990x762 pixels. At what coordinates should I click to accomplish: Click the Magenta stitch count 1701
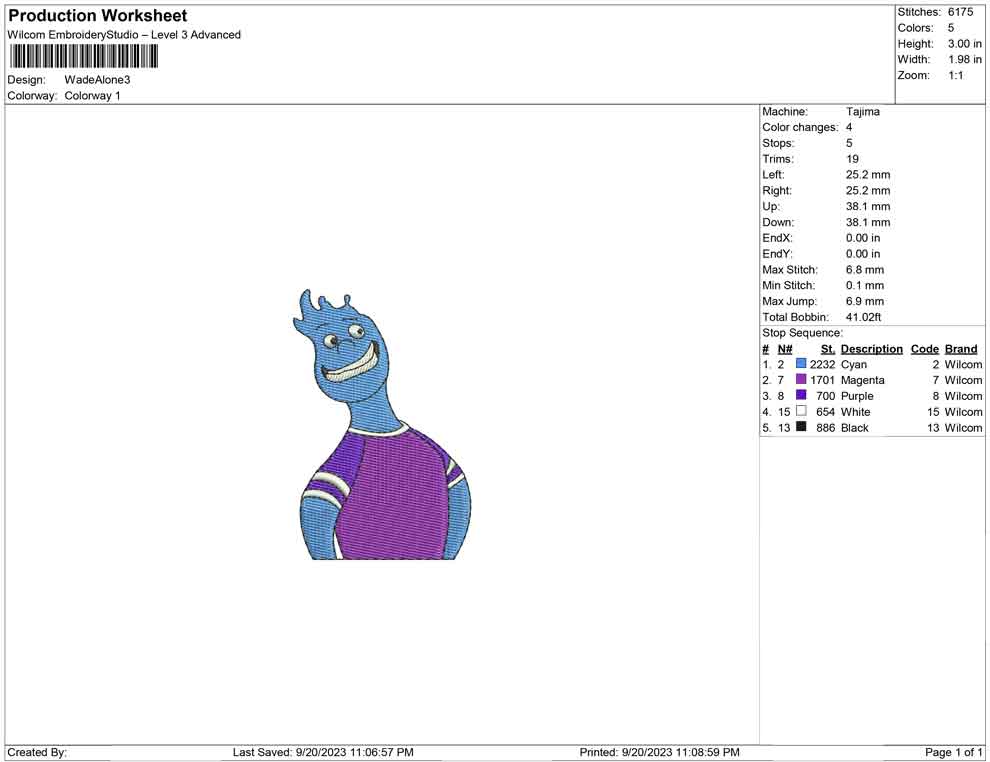pyautogui.click(x=823, y=380)
